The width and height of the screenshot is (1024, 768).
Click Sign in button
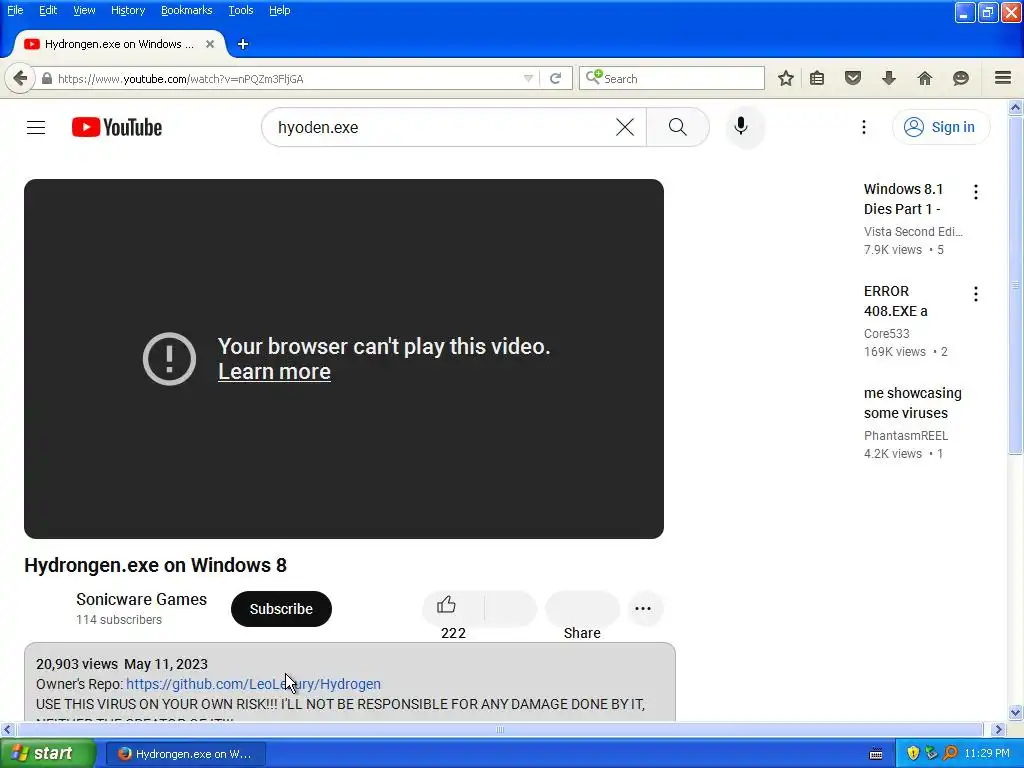click(x=940, y=127)
